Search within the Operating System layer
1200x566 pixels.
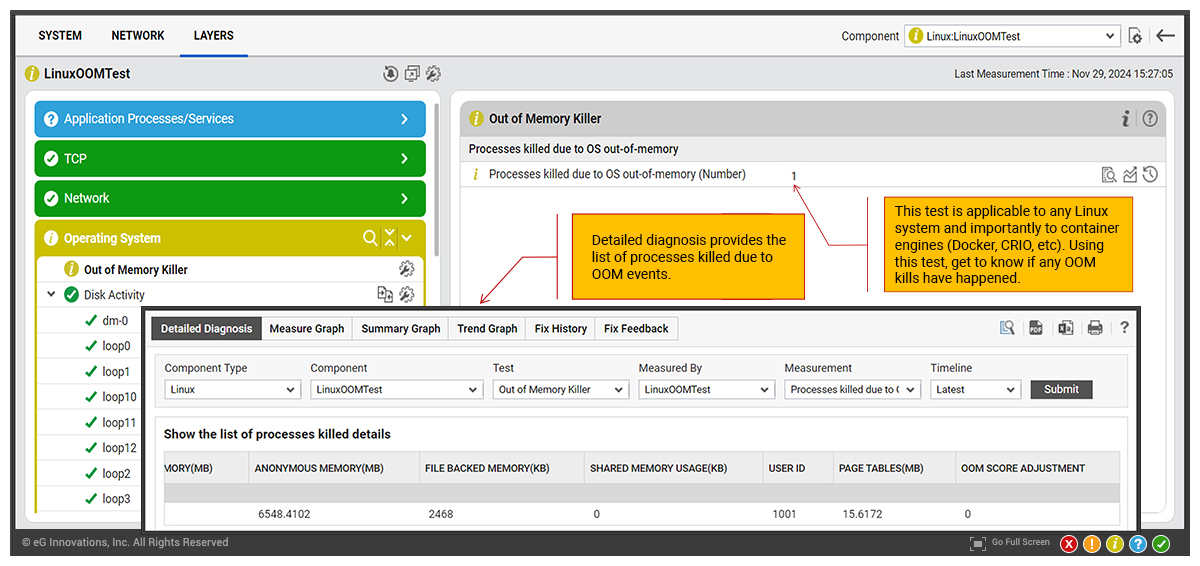[x=370, y=238]
